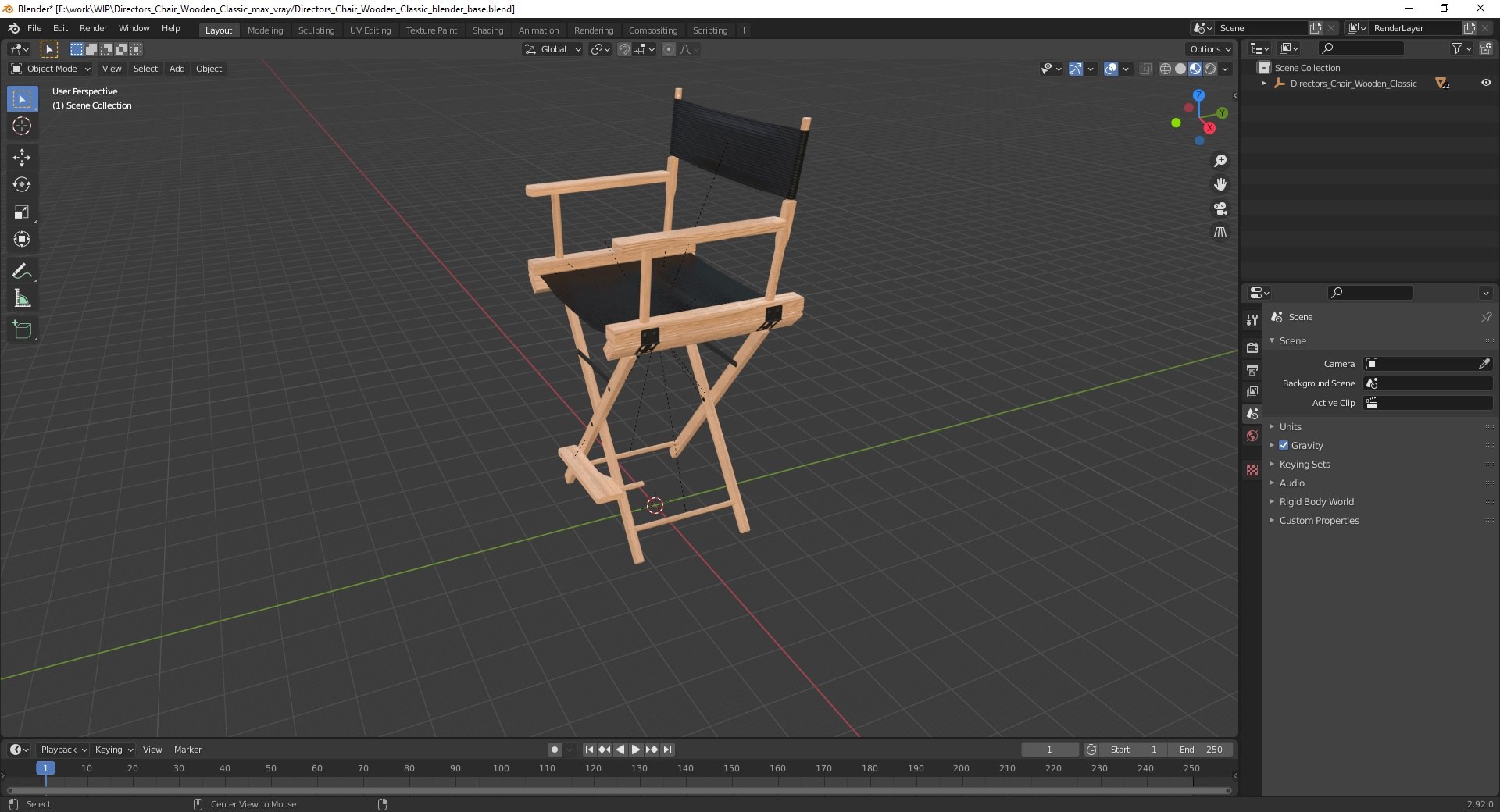The height and width of the screenshot is (812, 1500).
Task: Activate the Scale tool
Action: click(22, 212)
